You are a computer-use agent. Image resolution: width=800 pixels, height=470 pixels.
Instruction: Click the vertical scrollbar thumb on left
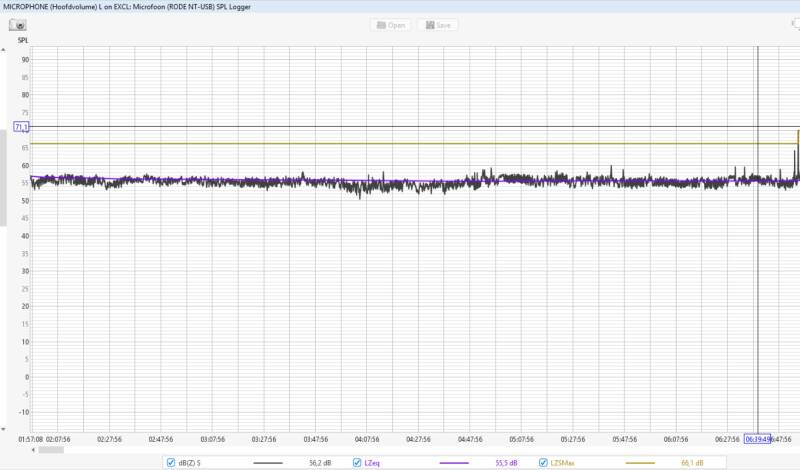[3, 180]
